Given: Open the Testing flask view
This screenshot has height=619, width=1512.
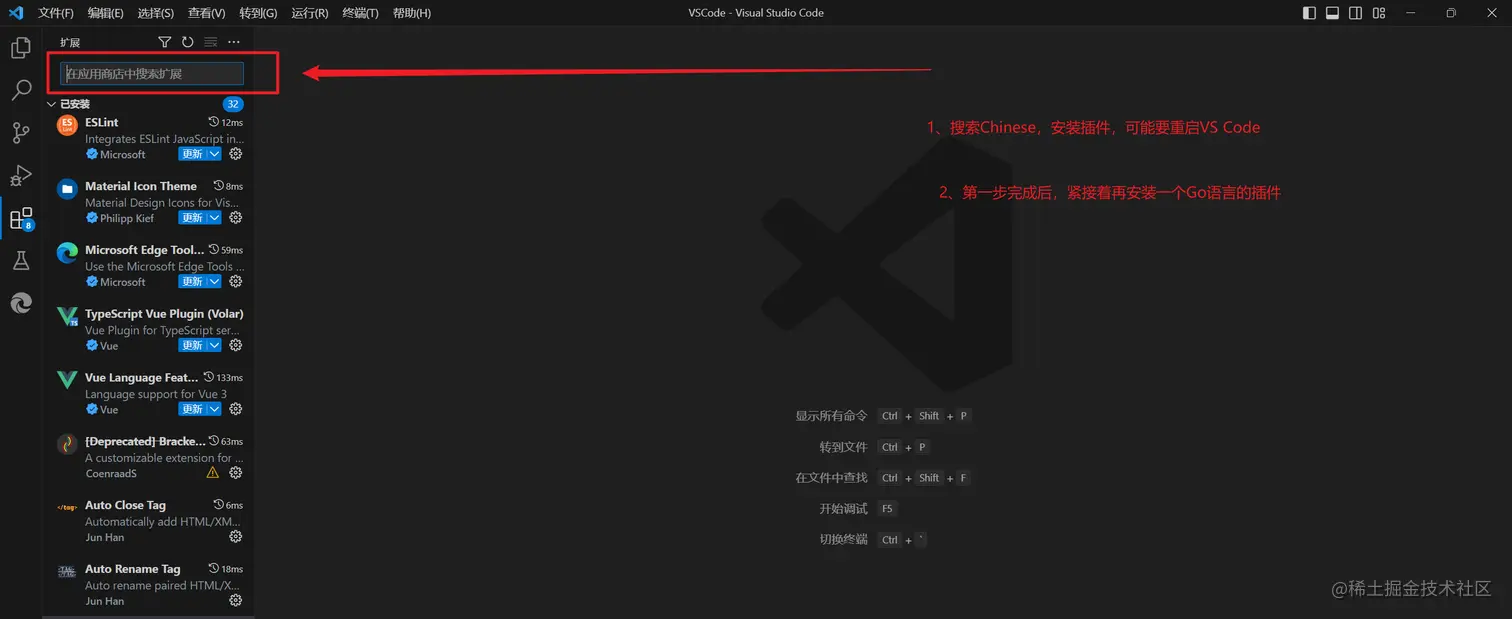Looking at the screenshot, I should tap(21, 261).
